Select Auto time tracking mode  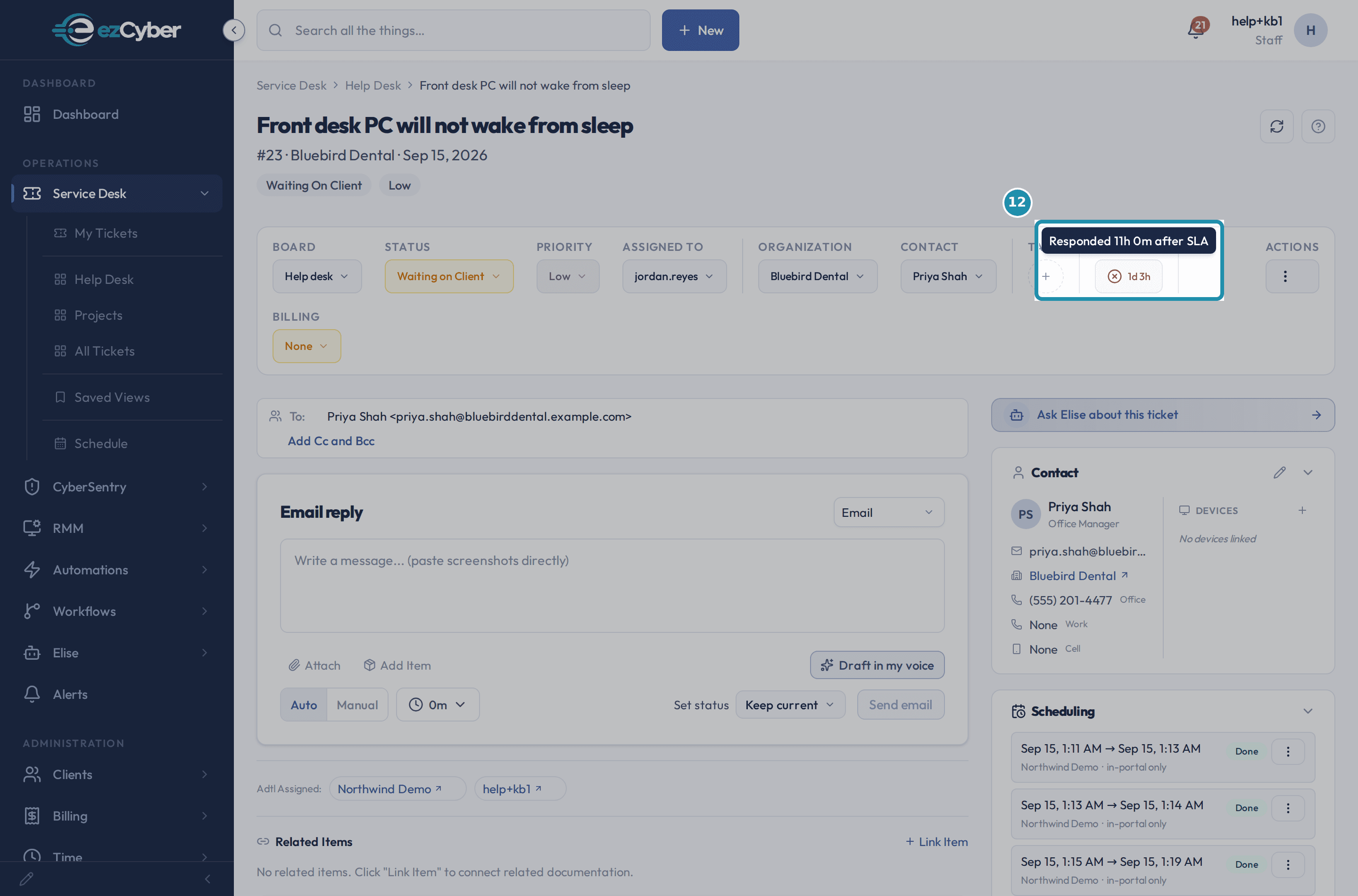(x=303, y=705)
